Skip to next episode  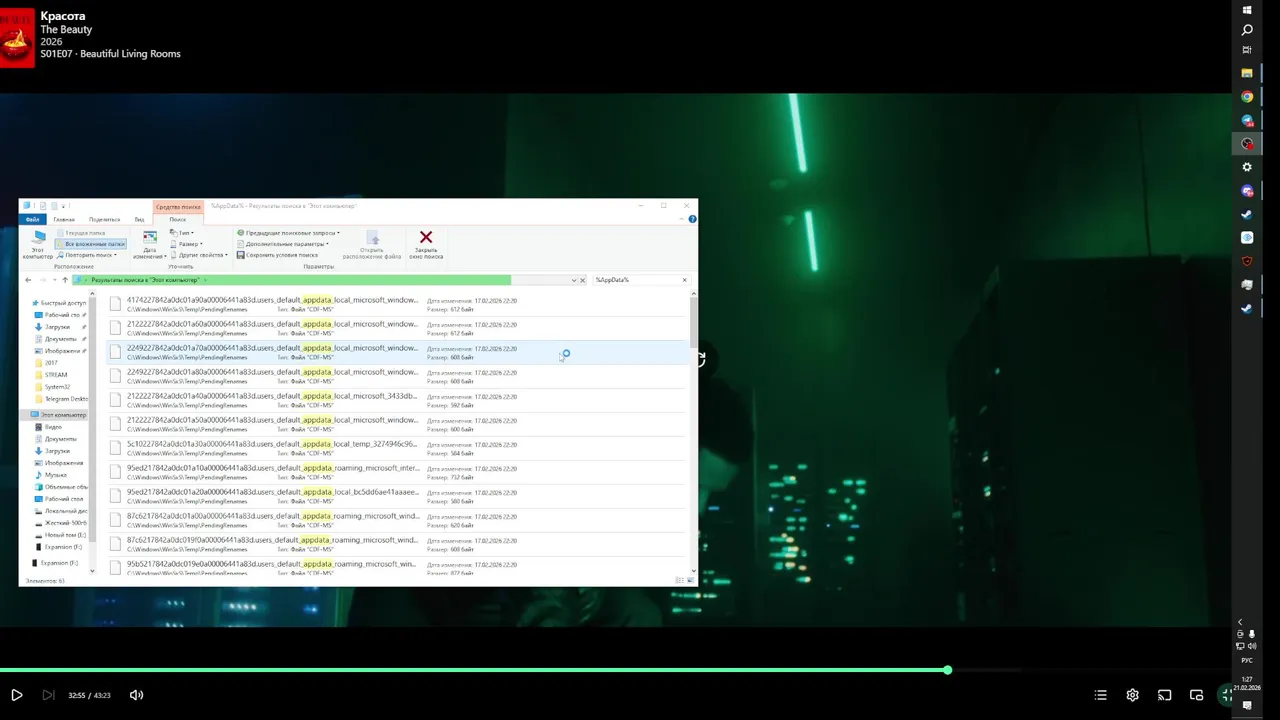coord(48,695)
